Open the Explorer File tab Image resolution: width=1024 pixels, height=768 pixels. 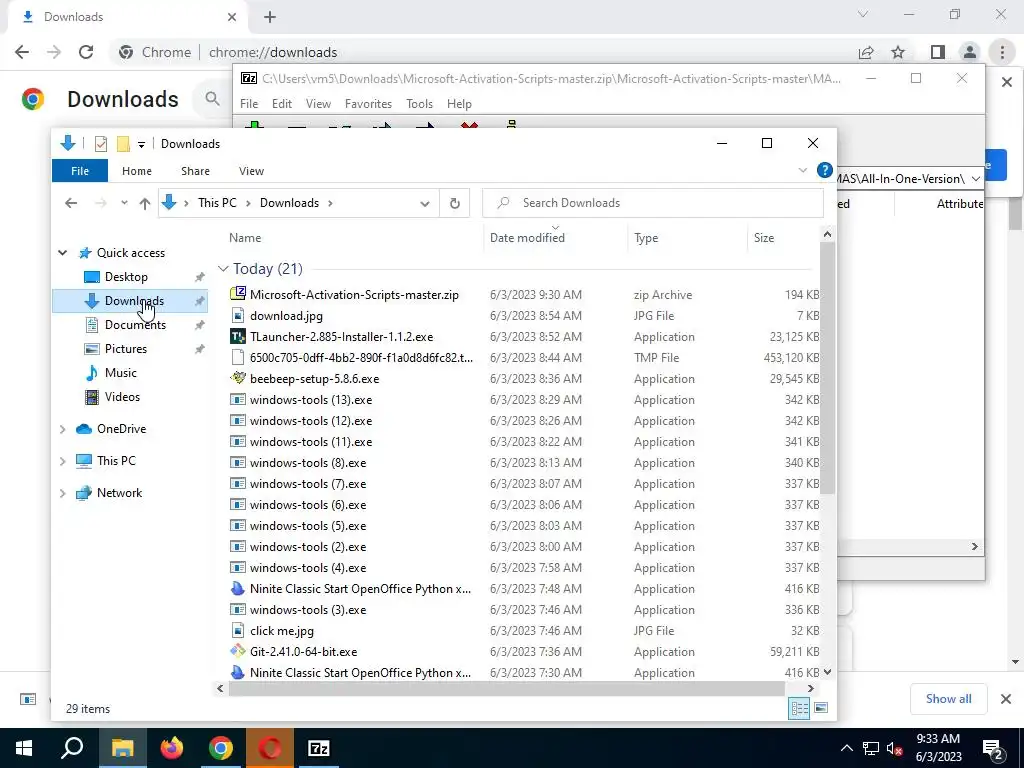(80, 170)
